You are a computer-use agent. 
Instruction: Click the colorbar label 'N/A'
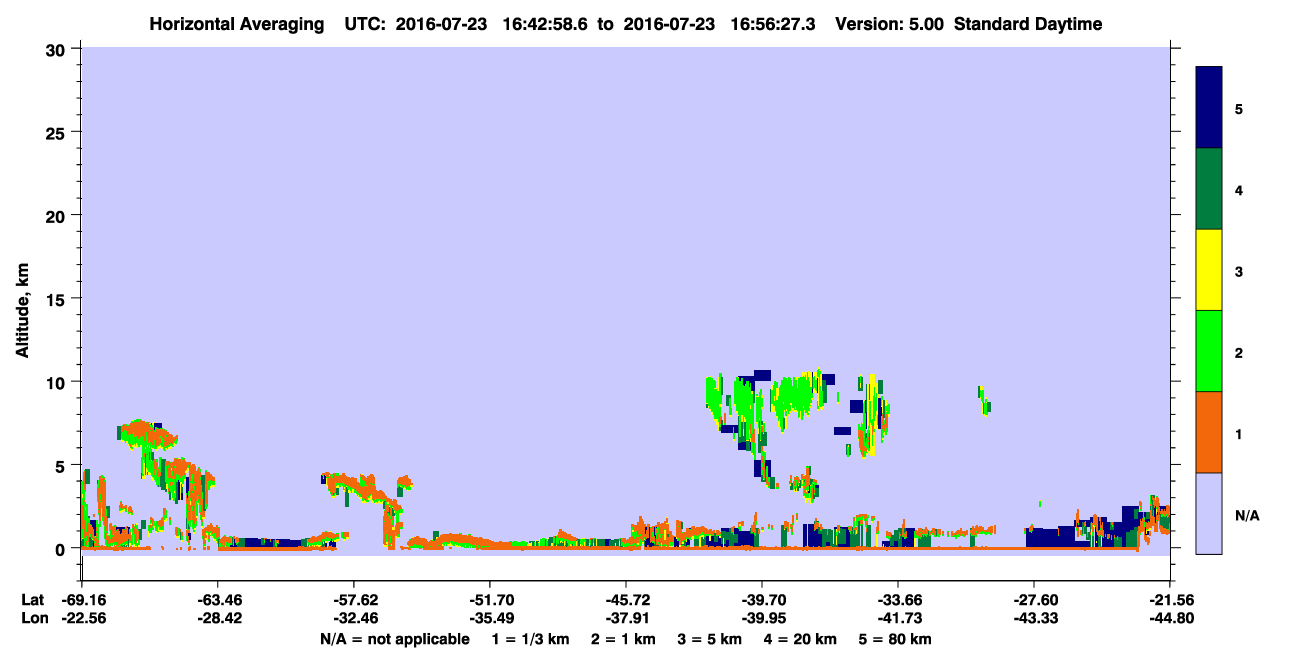coord(1247,515)
